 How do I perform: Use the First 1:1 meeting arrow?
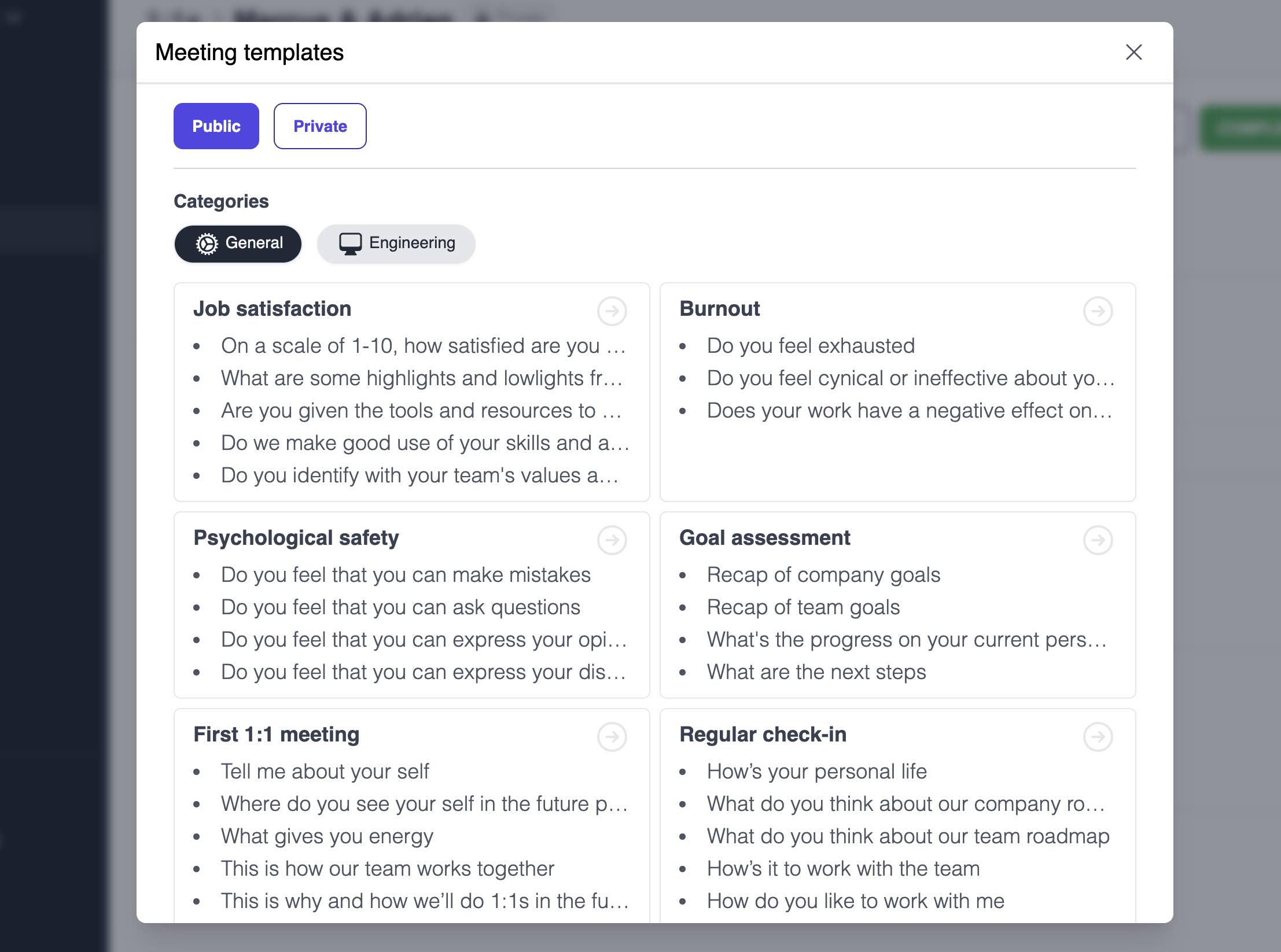[x=612, y=737]
